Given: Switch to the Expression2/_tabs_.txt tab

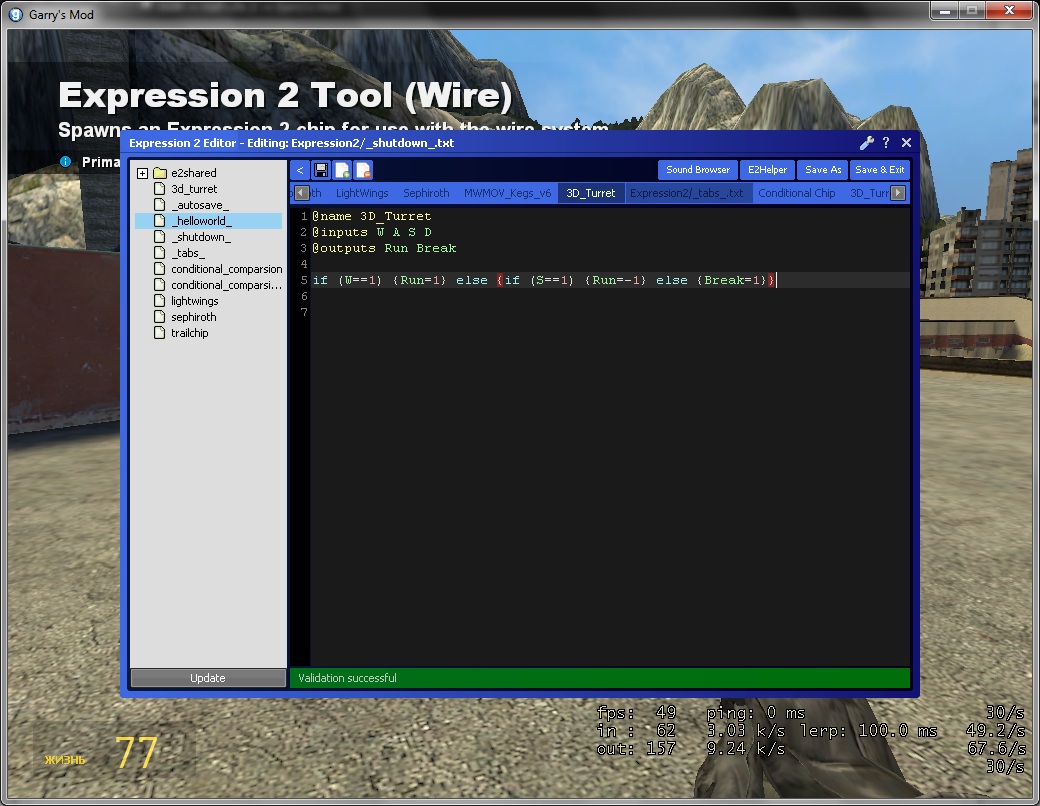Looking at the screenshot, I should pyautogui.click(x=686, y=193).
